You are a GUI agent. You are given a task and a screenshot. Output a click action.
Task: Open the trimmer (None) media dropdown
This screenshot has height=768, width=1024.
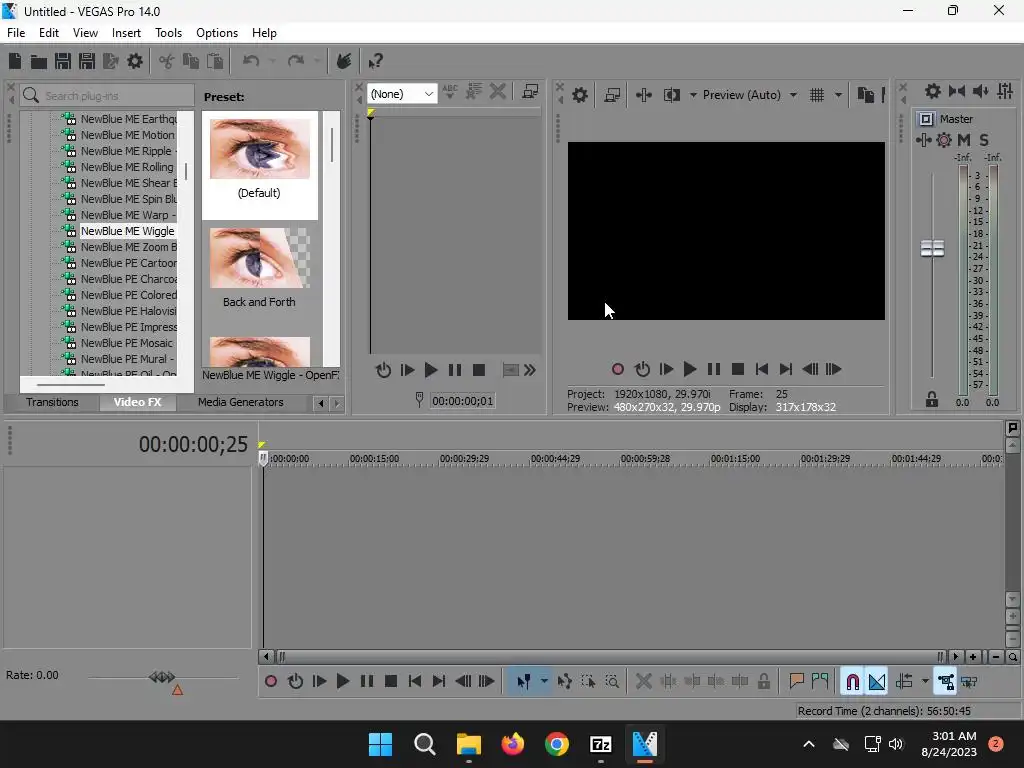402,94
